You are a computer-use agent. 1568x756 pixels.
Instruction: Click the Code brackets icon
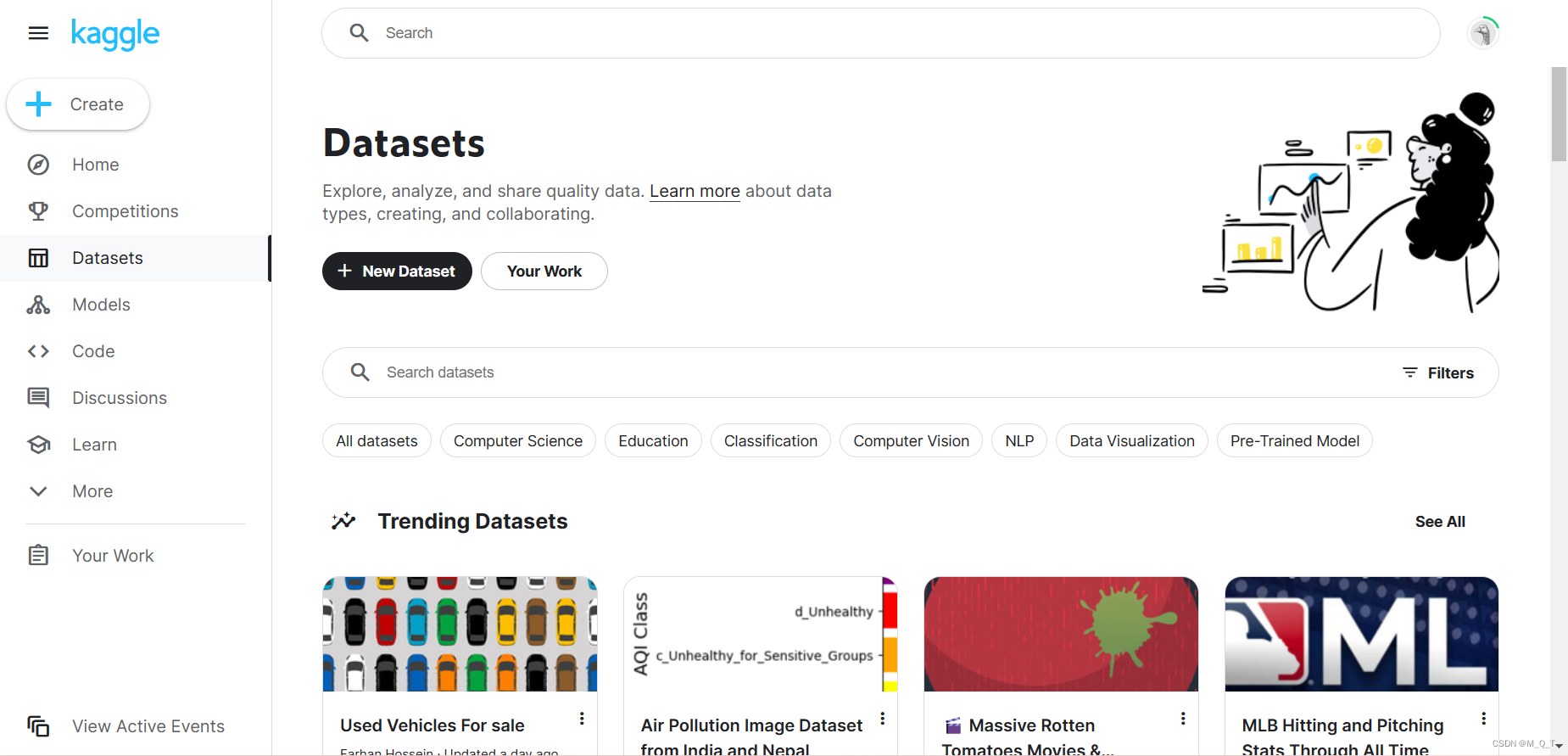click(38, 351)
